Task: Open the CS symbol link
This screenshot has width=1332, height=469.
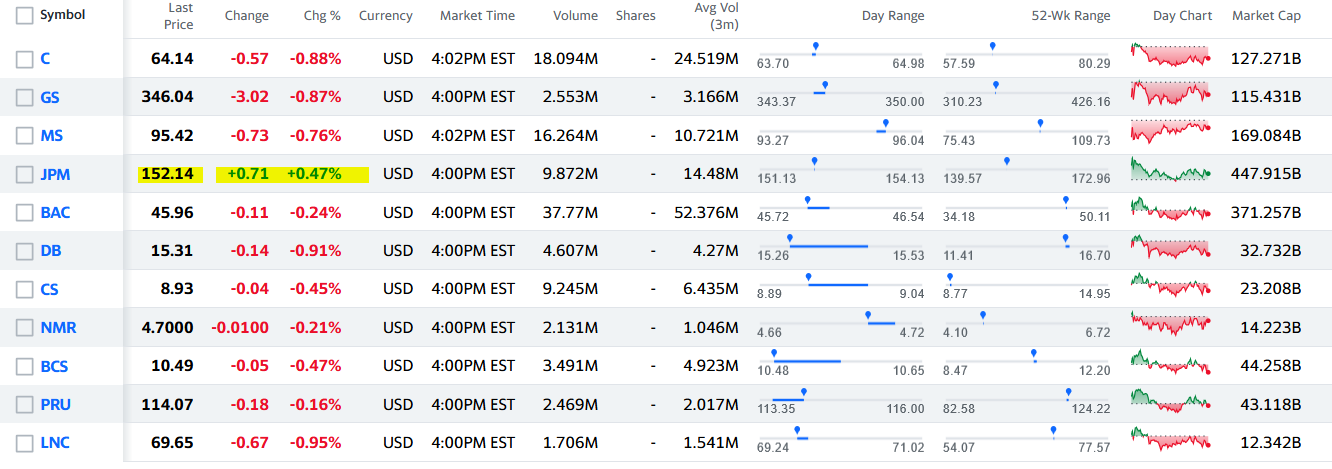Action: [49, 290]
